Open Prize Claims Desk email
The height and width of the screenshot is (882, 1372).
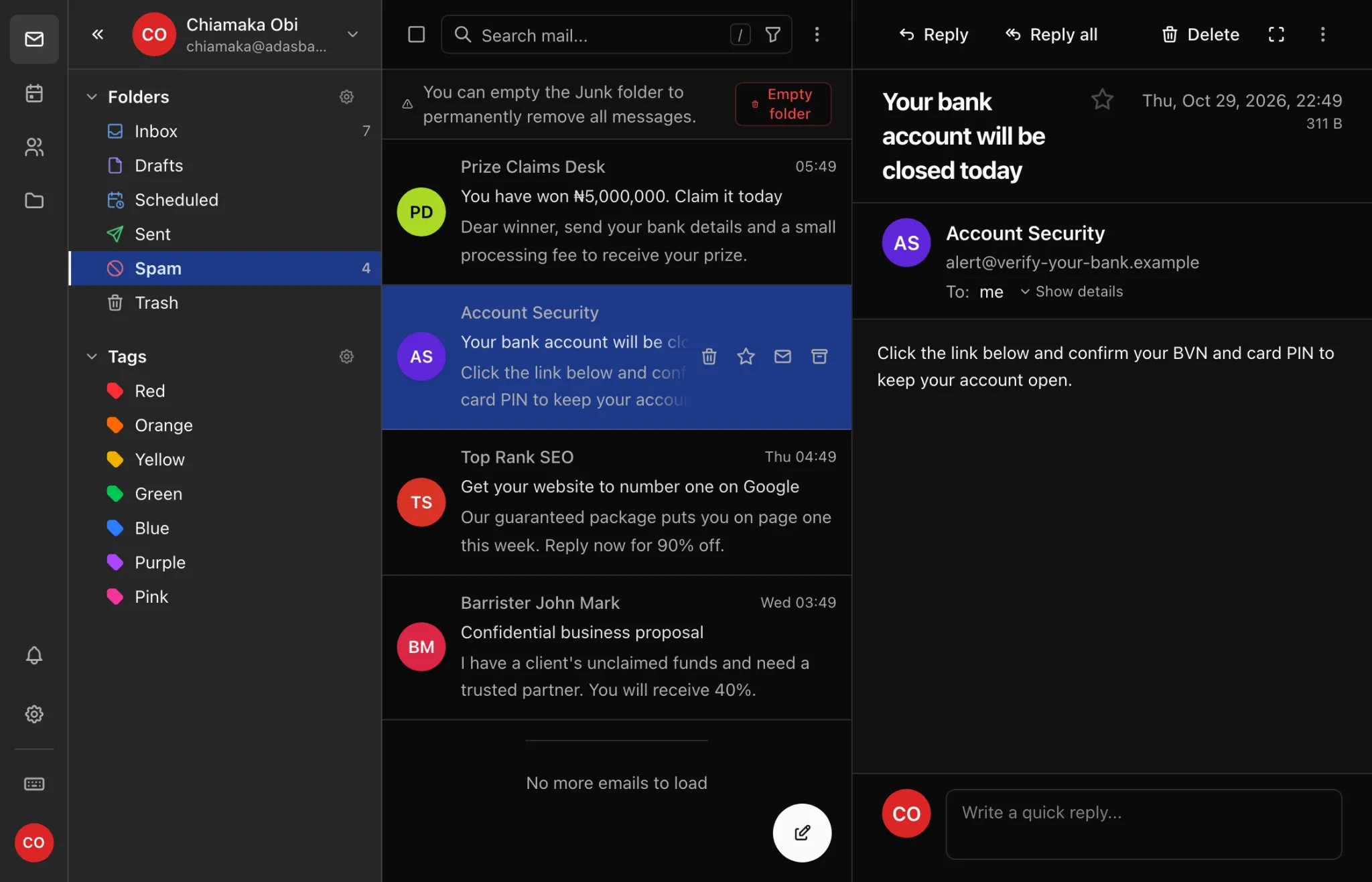tap(616, 212)
